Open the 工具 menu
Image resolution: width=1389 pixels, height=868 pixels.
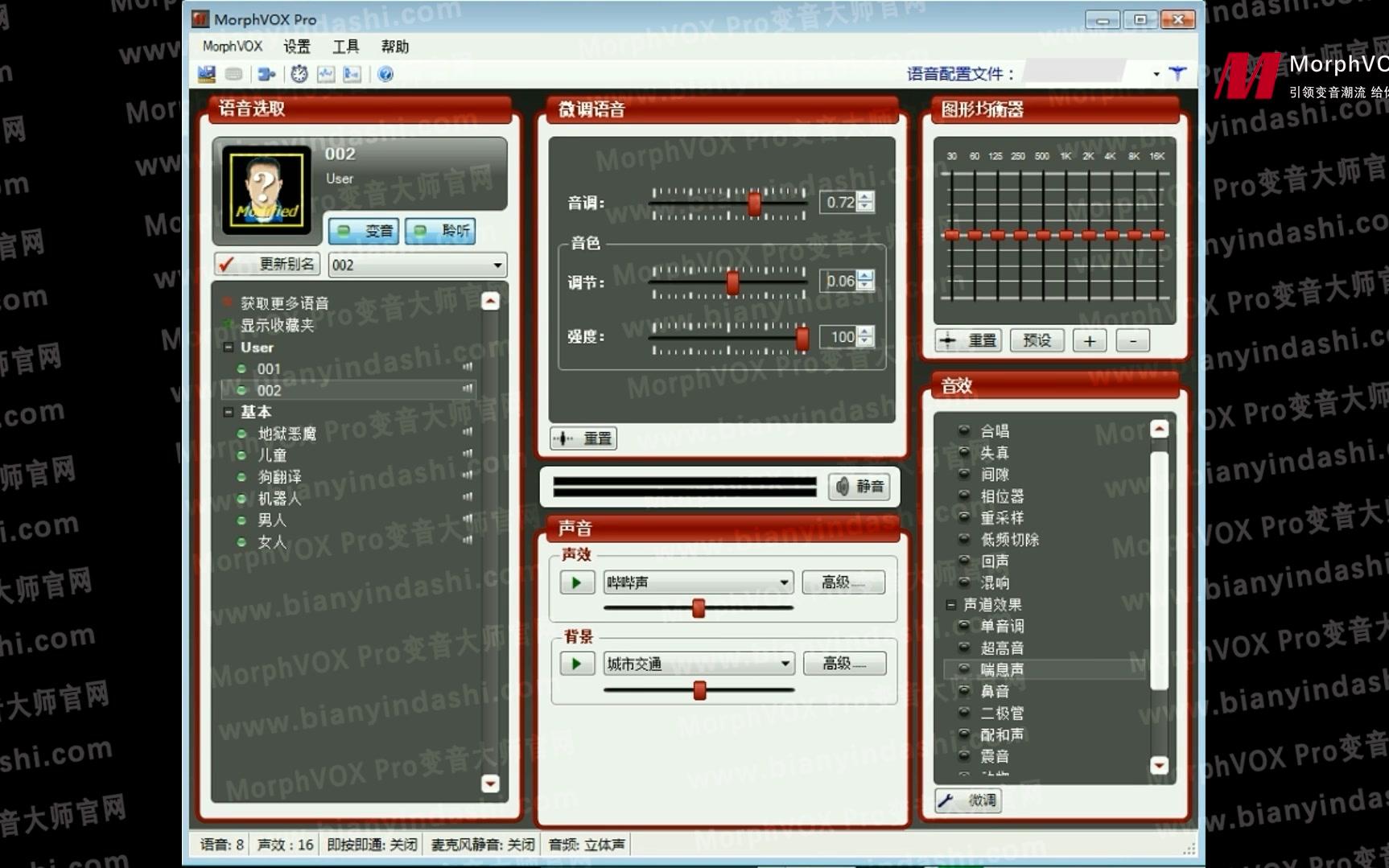click(x=344, y=46)
